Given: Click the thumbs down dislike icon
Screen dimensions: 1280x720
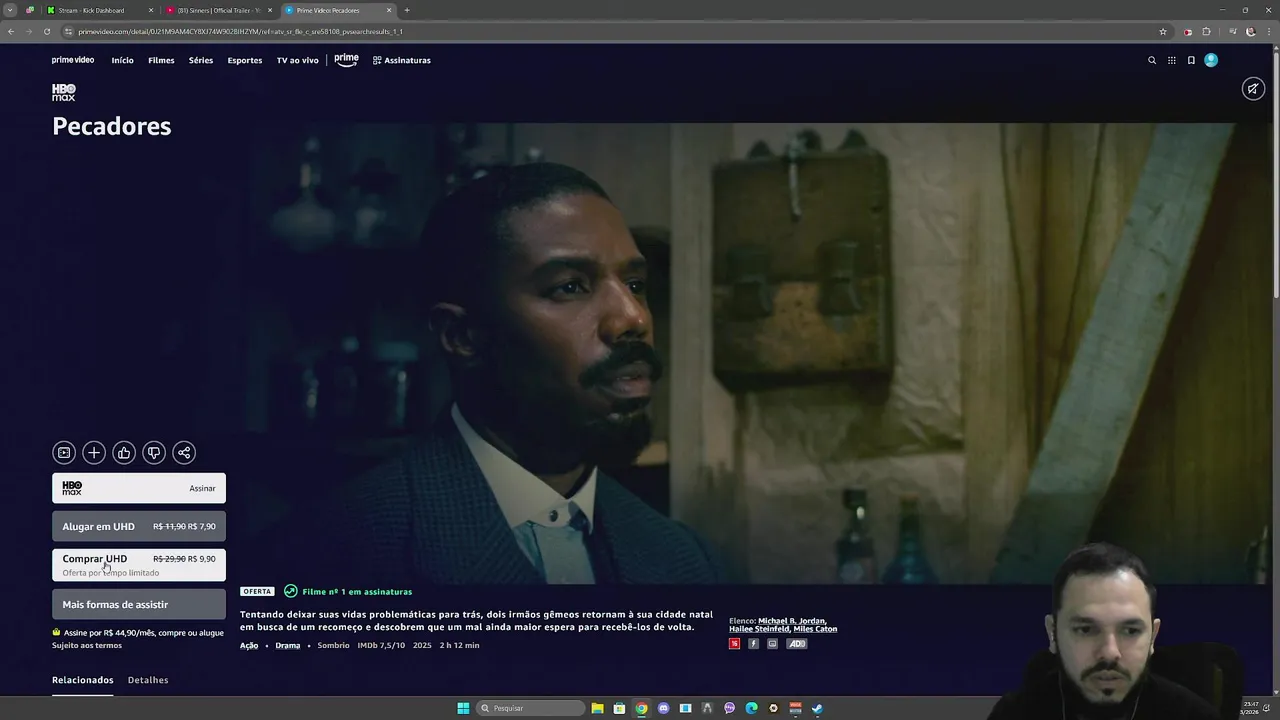Looking at the screenshot, I should click(x=154, y=453).
